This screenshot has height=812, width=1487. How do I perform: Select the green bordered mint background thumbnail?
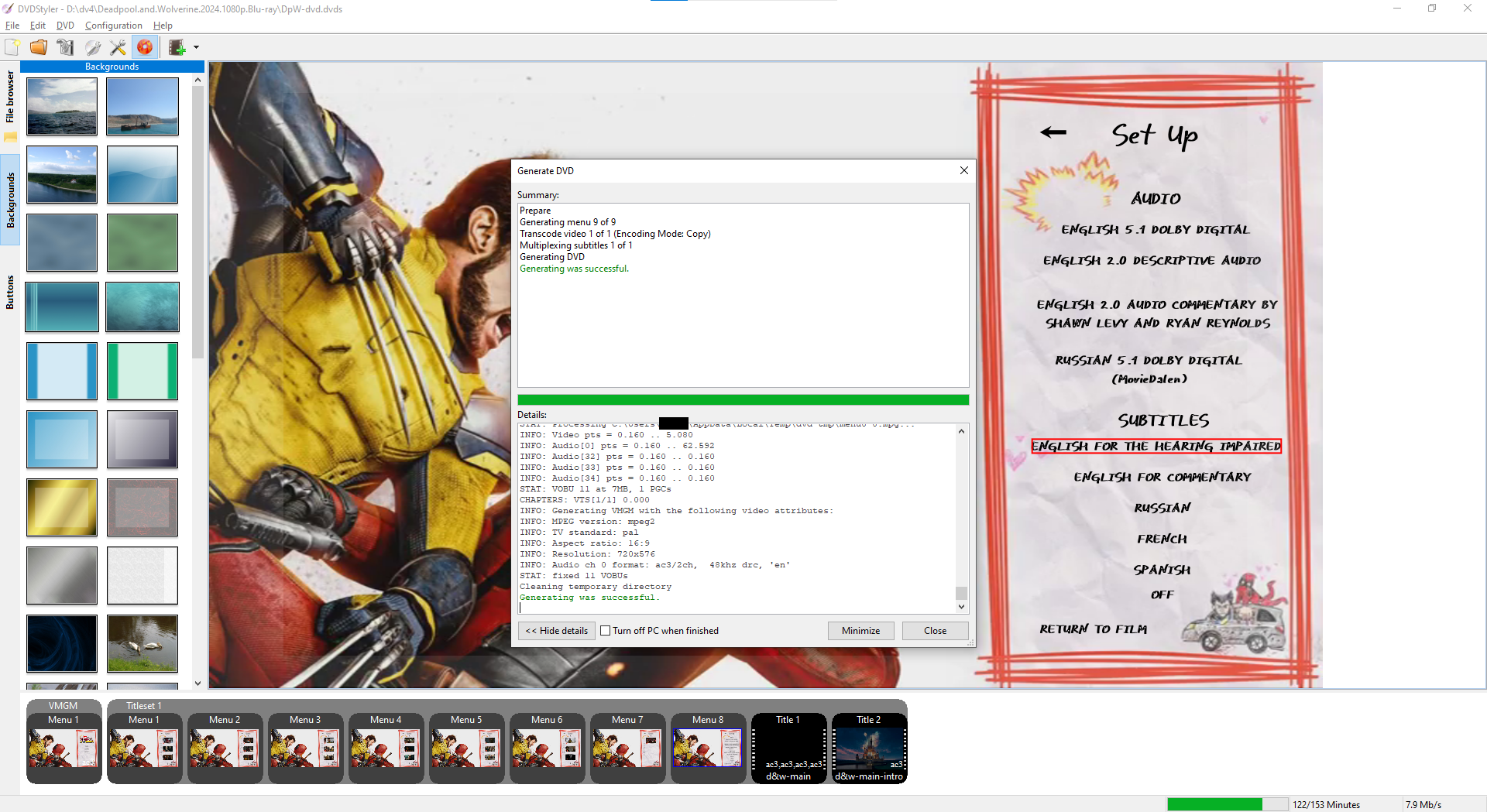pos(143,371)
